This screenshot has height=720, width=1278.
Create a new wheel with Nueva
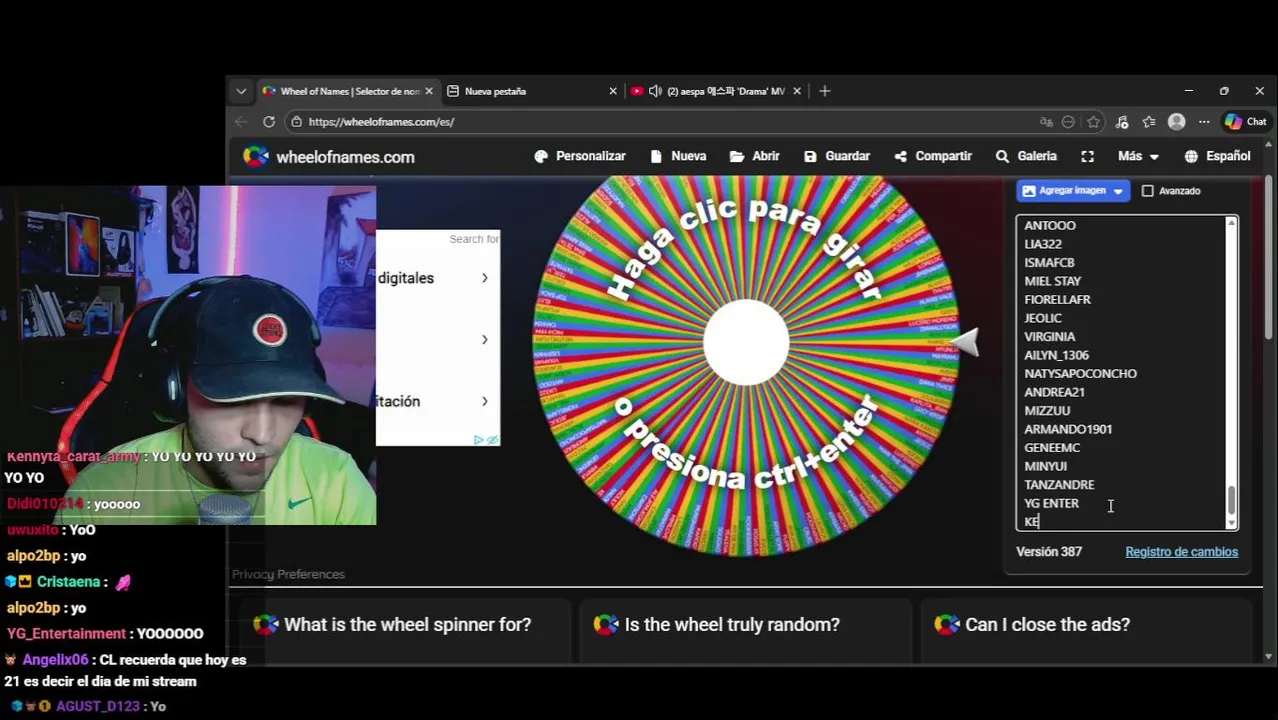coord(678,156)
